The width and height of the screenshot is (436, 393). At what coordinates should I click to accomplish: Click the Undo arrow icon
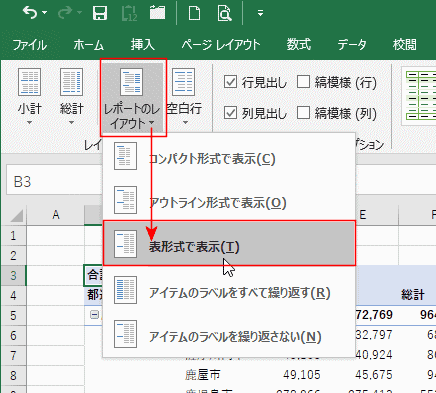click(30, 13)
